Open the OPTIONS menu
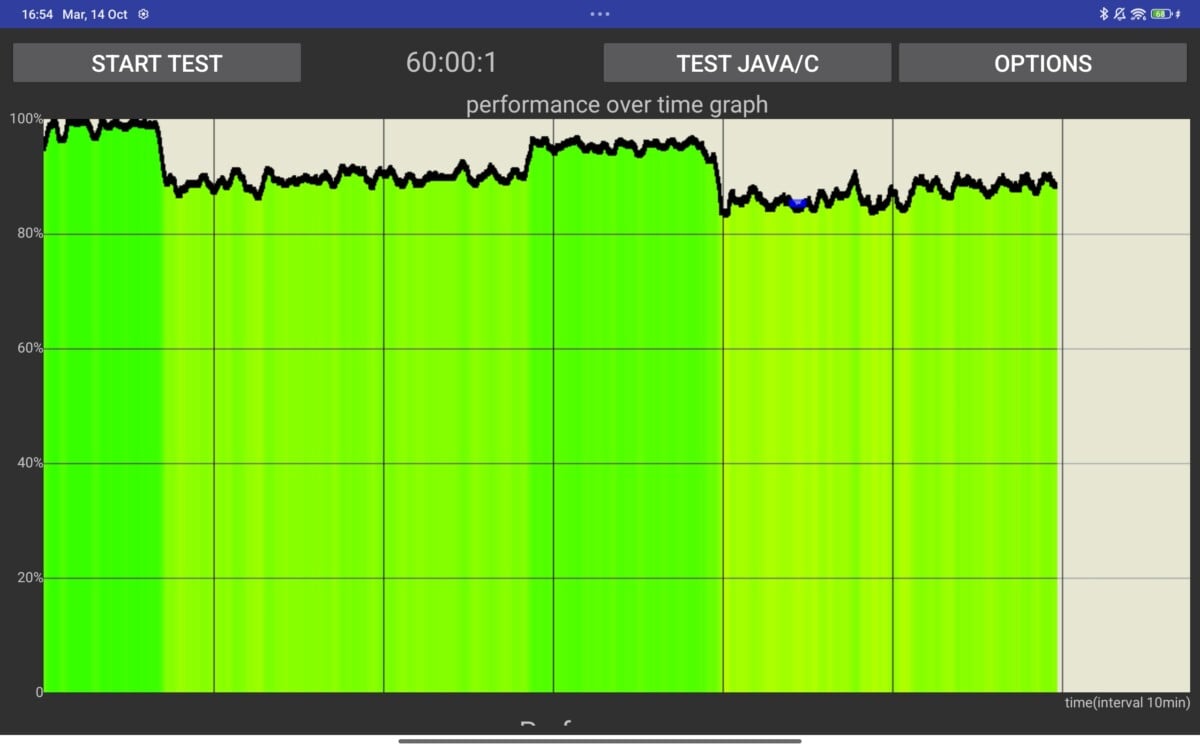This screenshot has width=1200, height=750. (x=1042, y=63)
